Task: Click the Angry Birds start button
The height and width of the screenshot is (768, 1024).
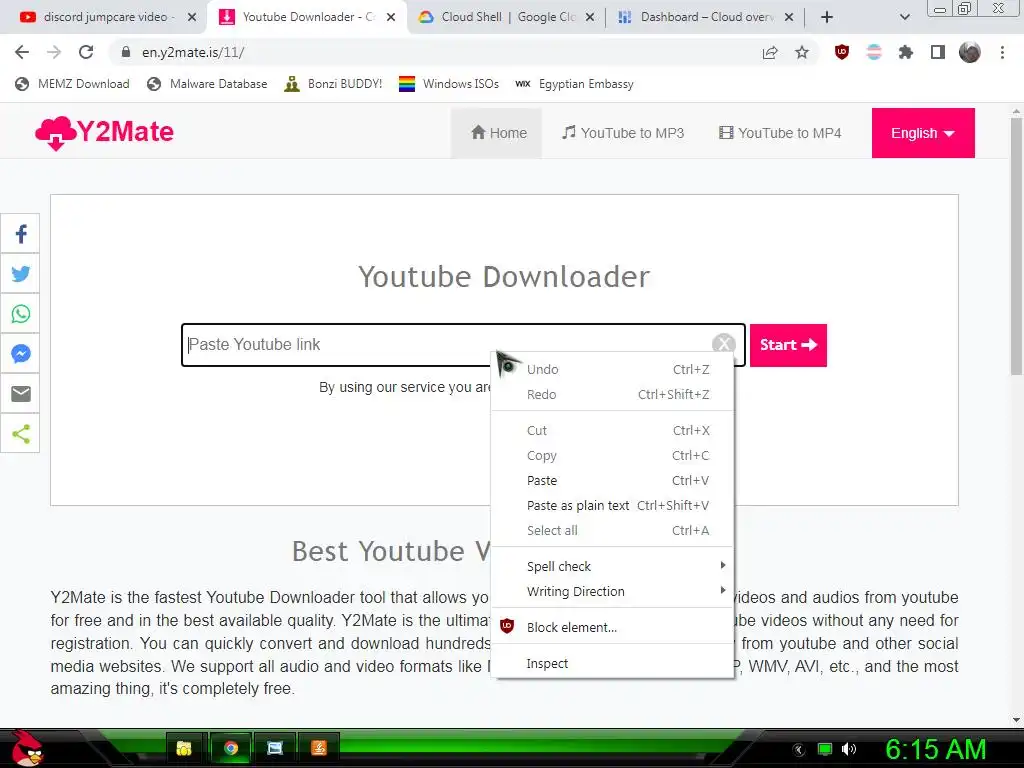Action: (x=27, y=748)
